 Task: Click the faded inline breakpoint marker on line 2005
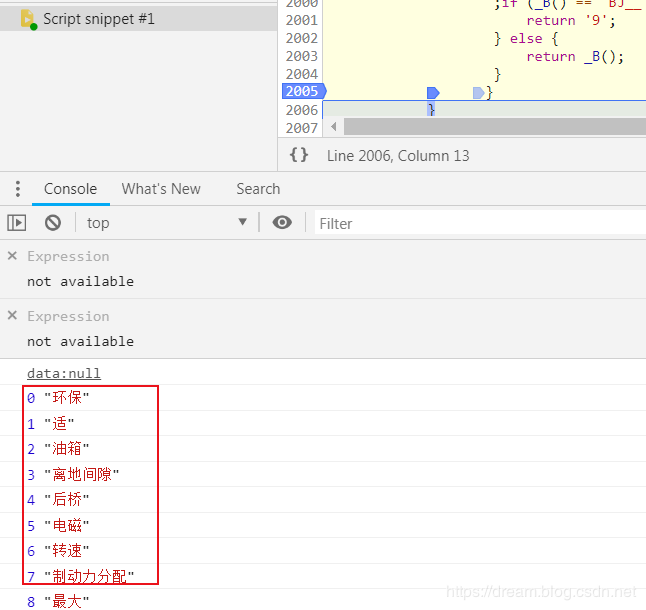478,93
